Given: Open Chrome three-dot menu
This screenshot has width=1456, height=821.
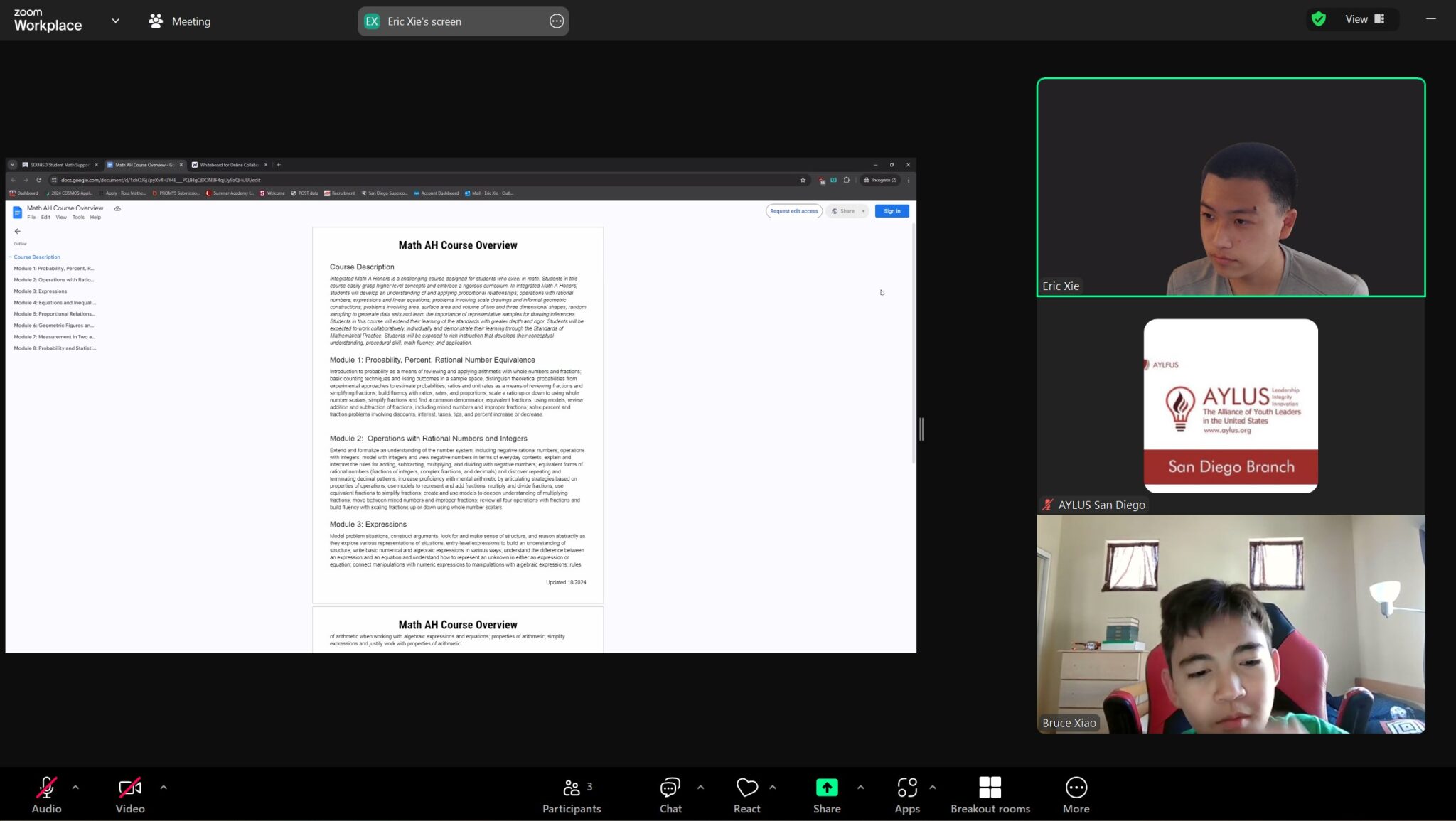Looking at the screenshot, I should click(908, 180).
